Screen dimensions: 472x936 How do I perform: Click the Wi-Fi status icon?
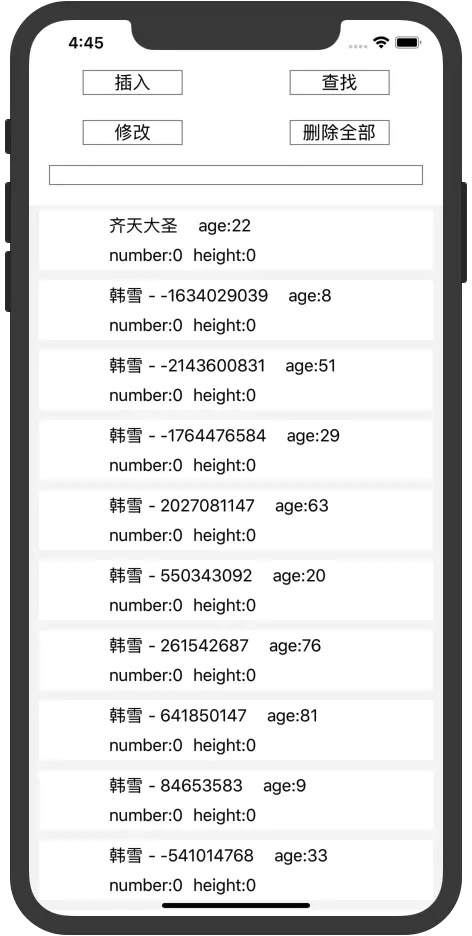(x=380, y=42)
